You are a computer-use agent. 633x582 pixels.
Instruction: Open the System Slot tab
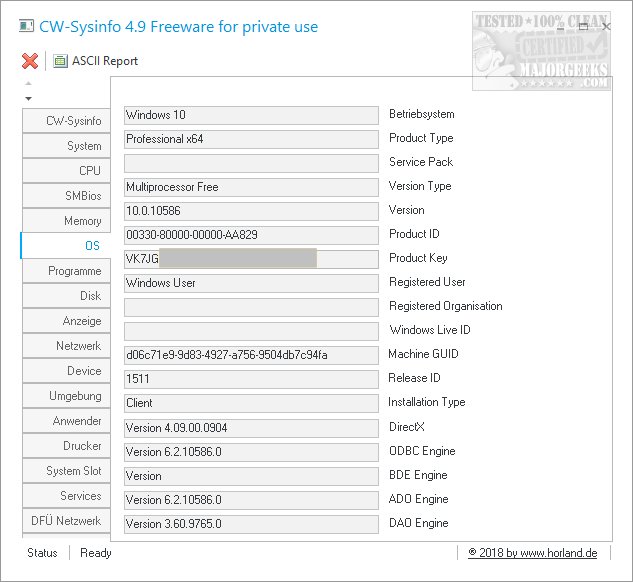click(66, 471)
